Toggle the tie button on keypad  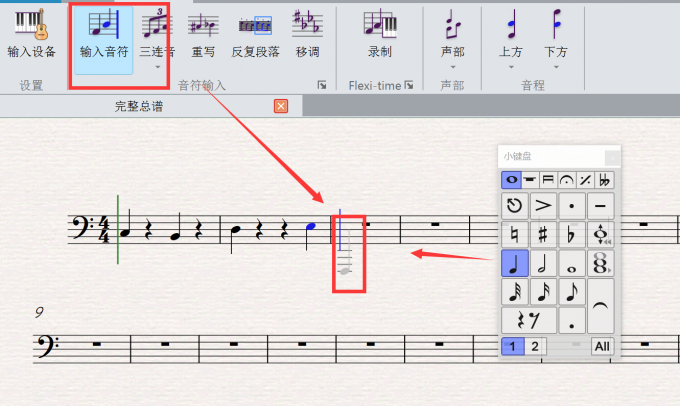coord(601,306)
